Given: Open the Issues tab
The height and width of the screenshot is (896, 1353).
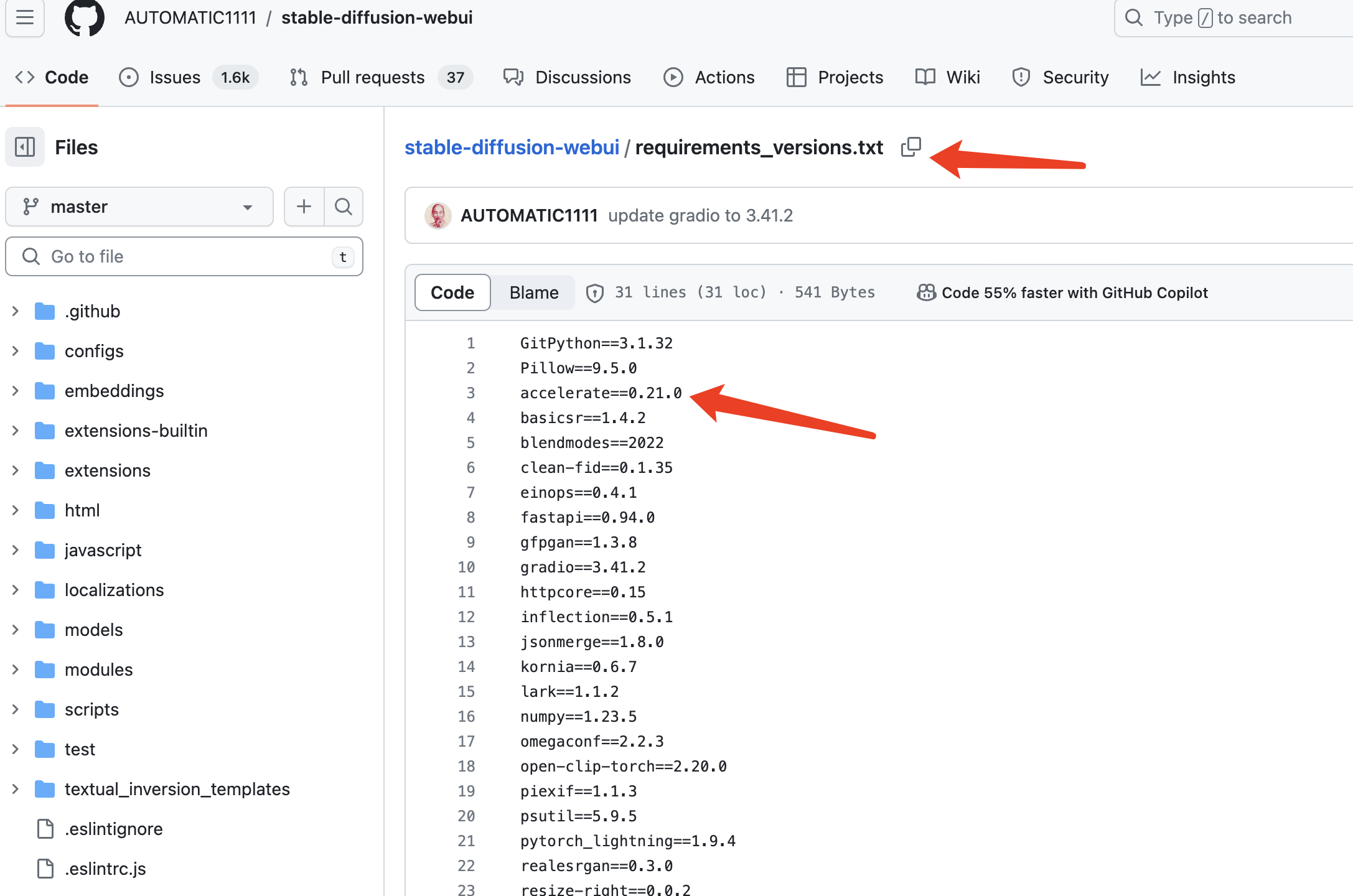Looking at the screenshot, I should tap(175, 77).
